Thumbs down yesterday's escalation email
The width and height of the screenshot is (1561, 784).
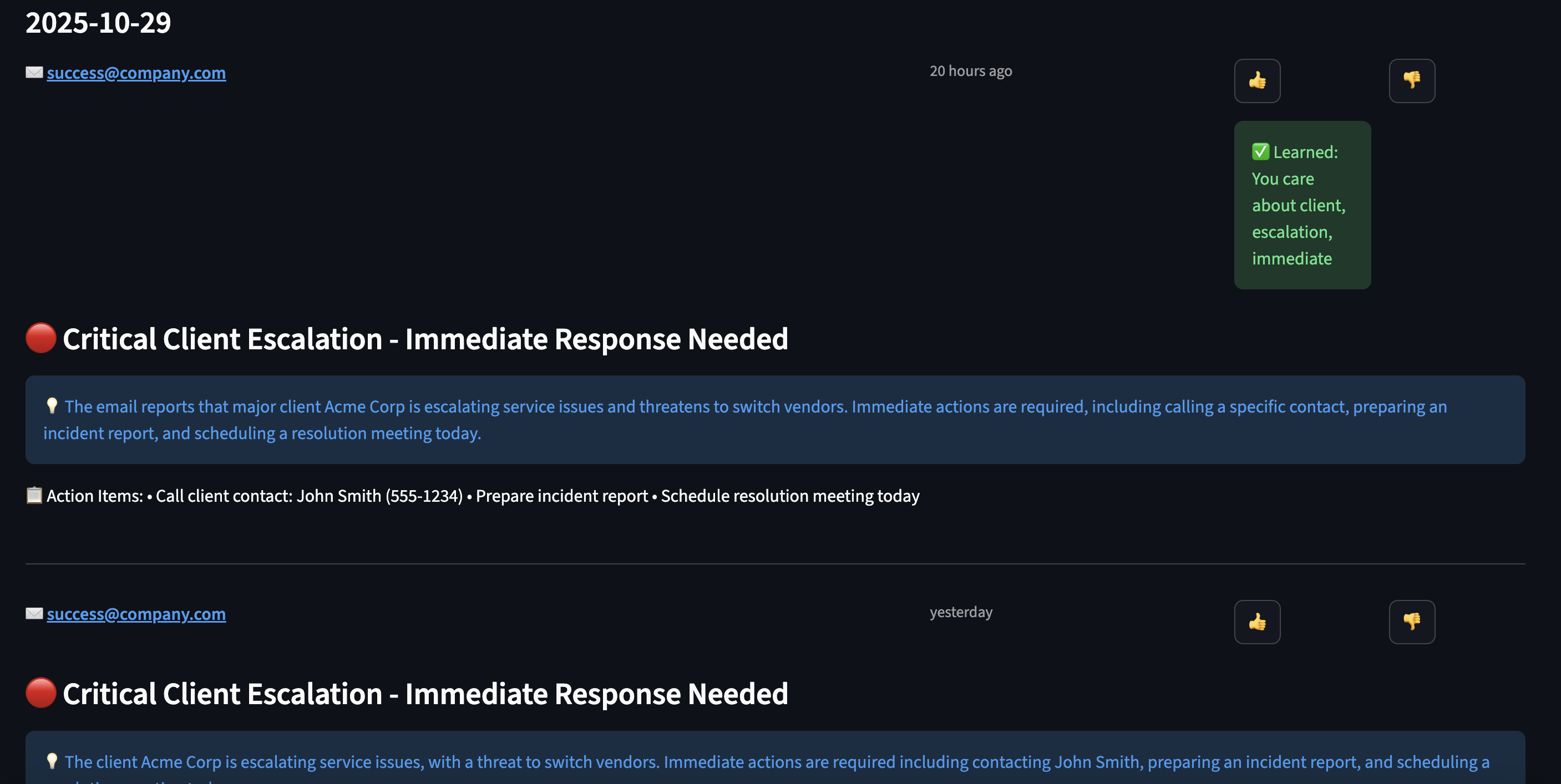(1411, 622)
